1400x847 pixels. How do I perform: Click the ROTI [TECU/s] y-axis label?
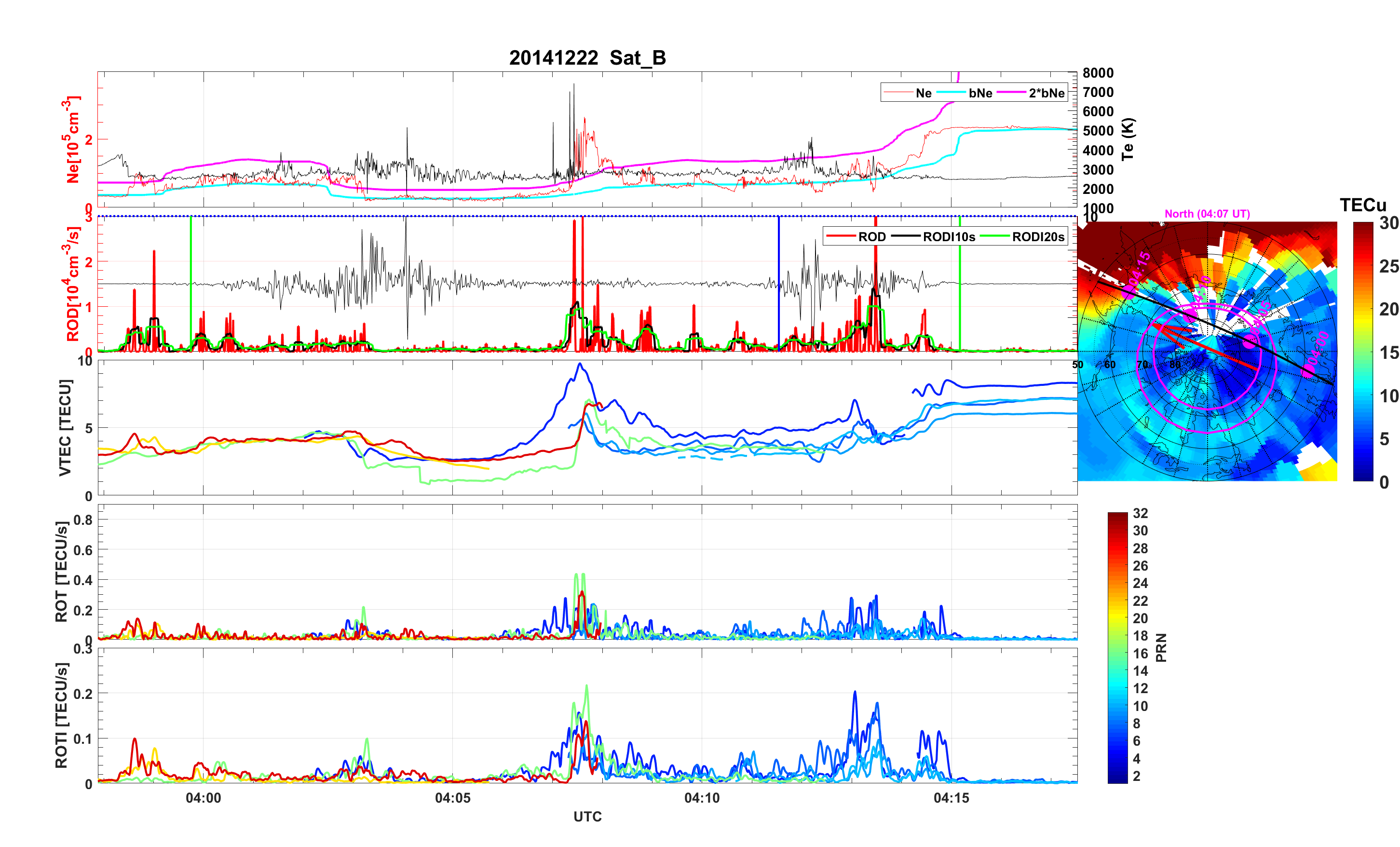pos(61,715)
